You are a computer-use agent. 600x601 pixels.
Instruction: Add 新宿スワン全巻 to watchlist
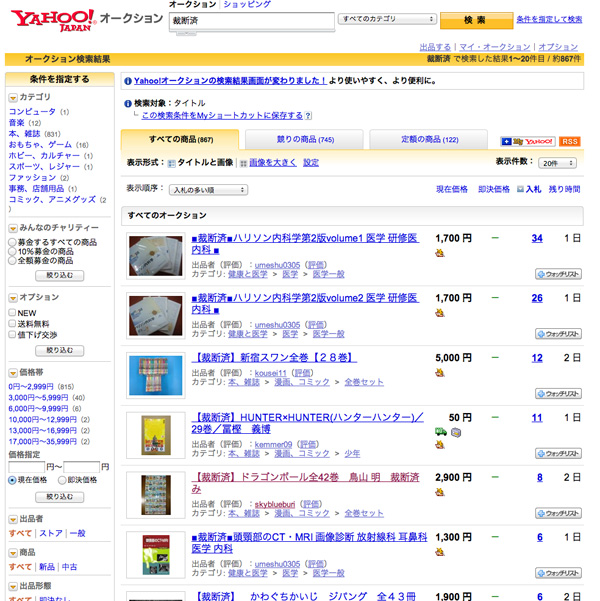[x=558, y=394]
